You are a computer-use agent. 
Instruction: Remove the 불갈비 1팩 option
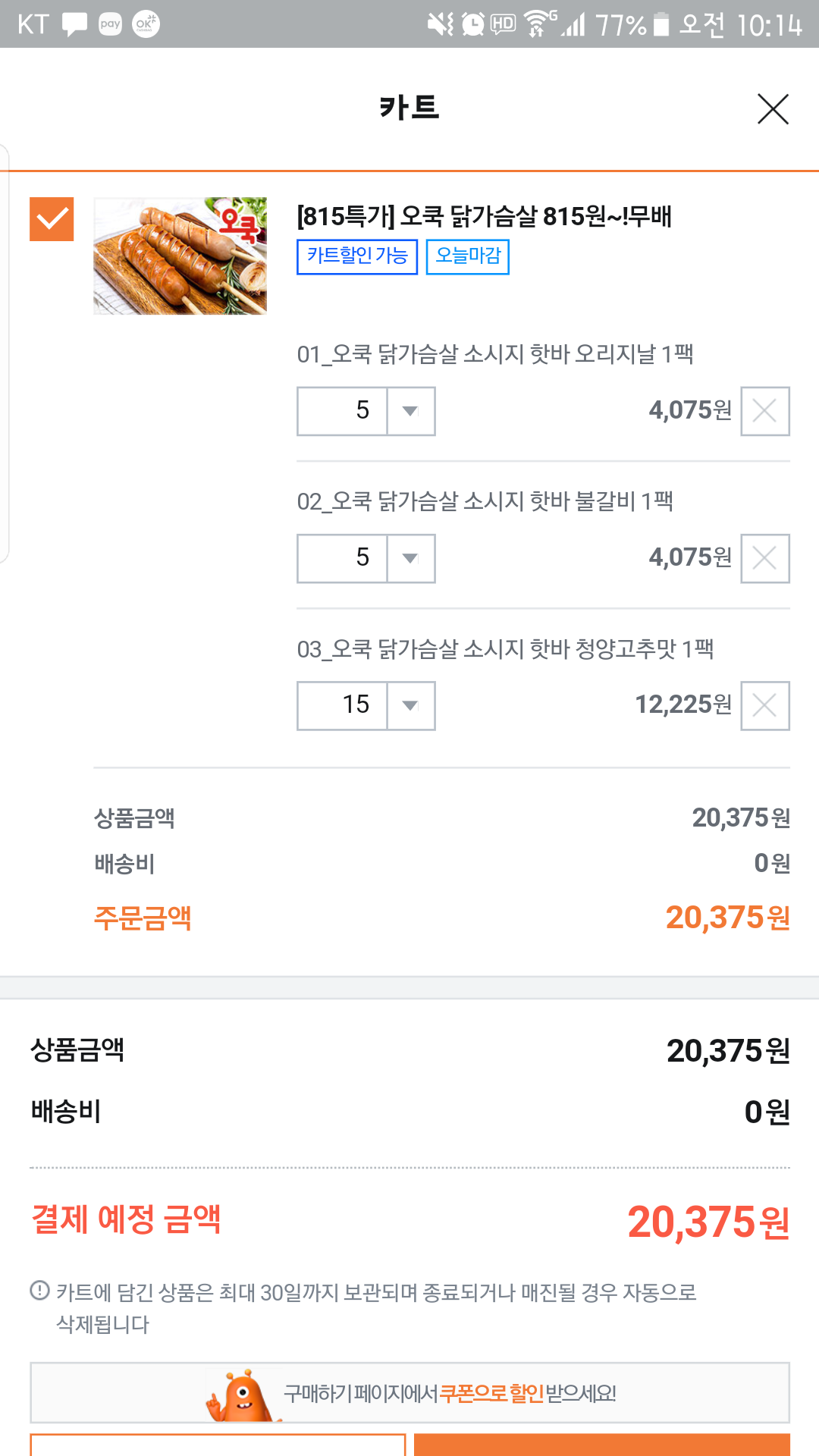764,558
